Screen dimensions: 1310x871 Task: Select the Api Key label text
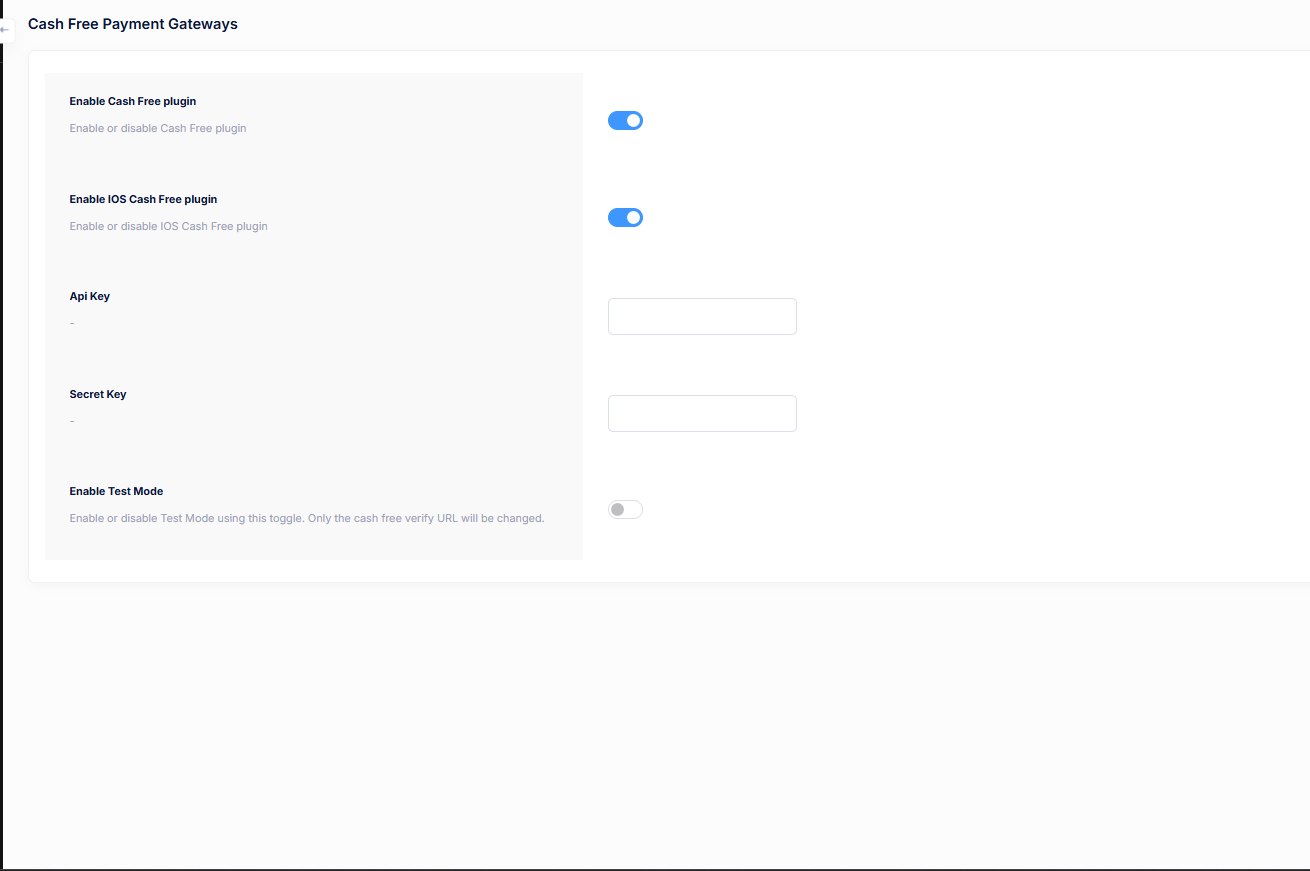(89, 296)
